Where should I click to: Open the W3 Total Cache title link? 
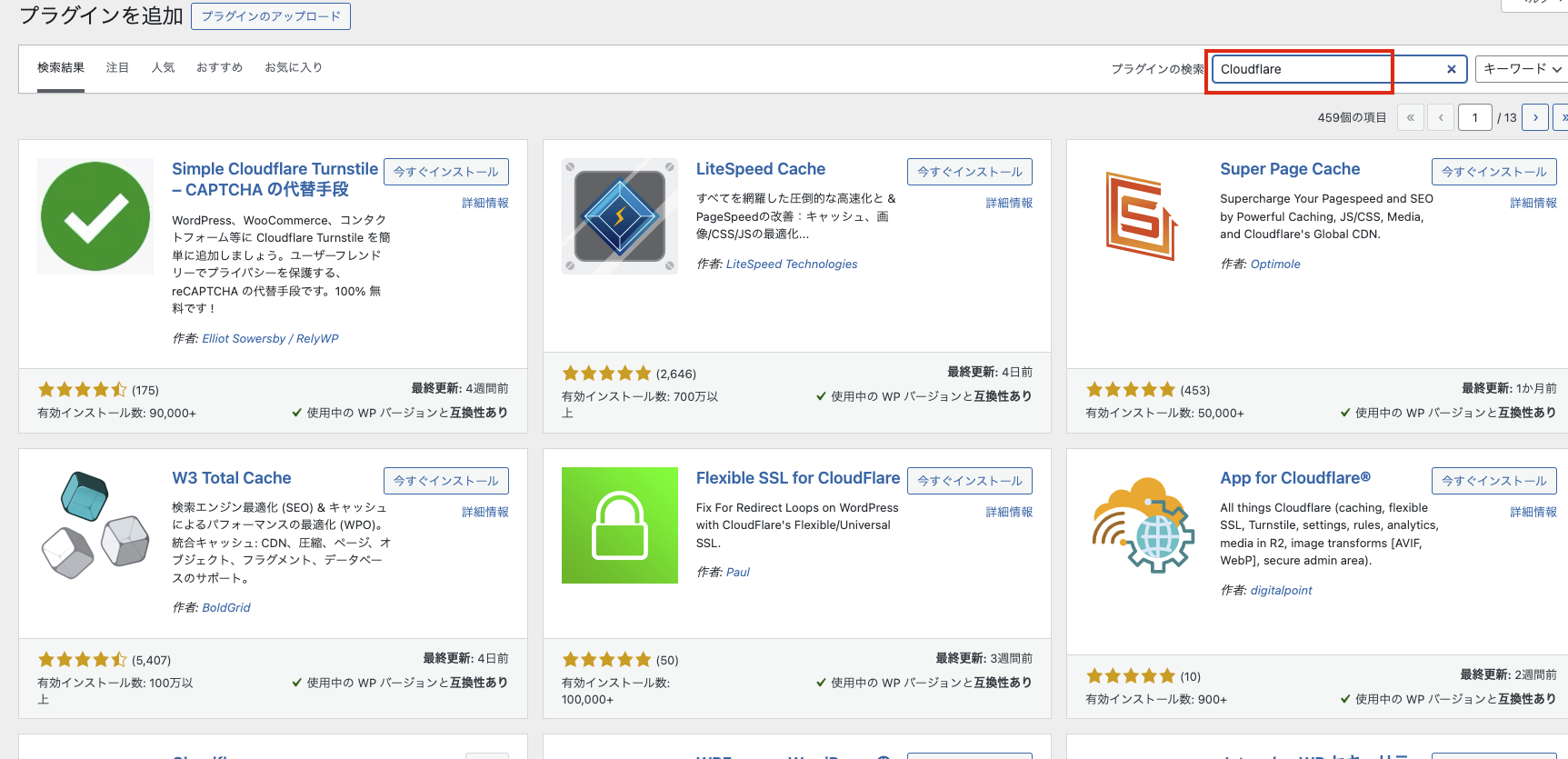tap(232, 478)
